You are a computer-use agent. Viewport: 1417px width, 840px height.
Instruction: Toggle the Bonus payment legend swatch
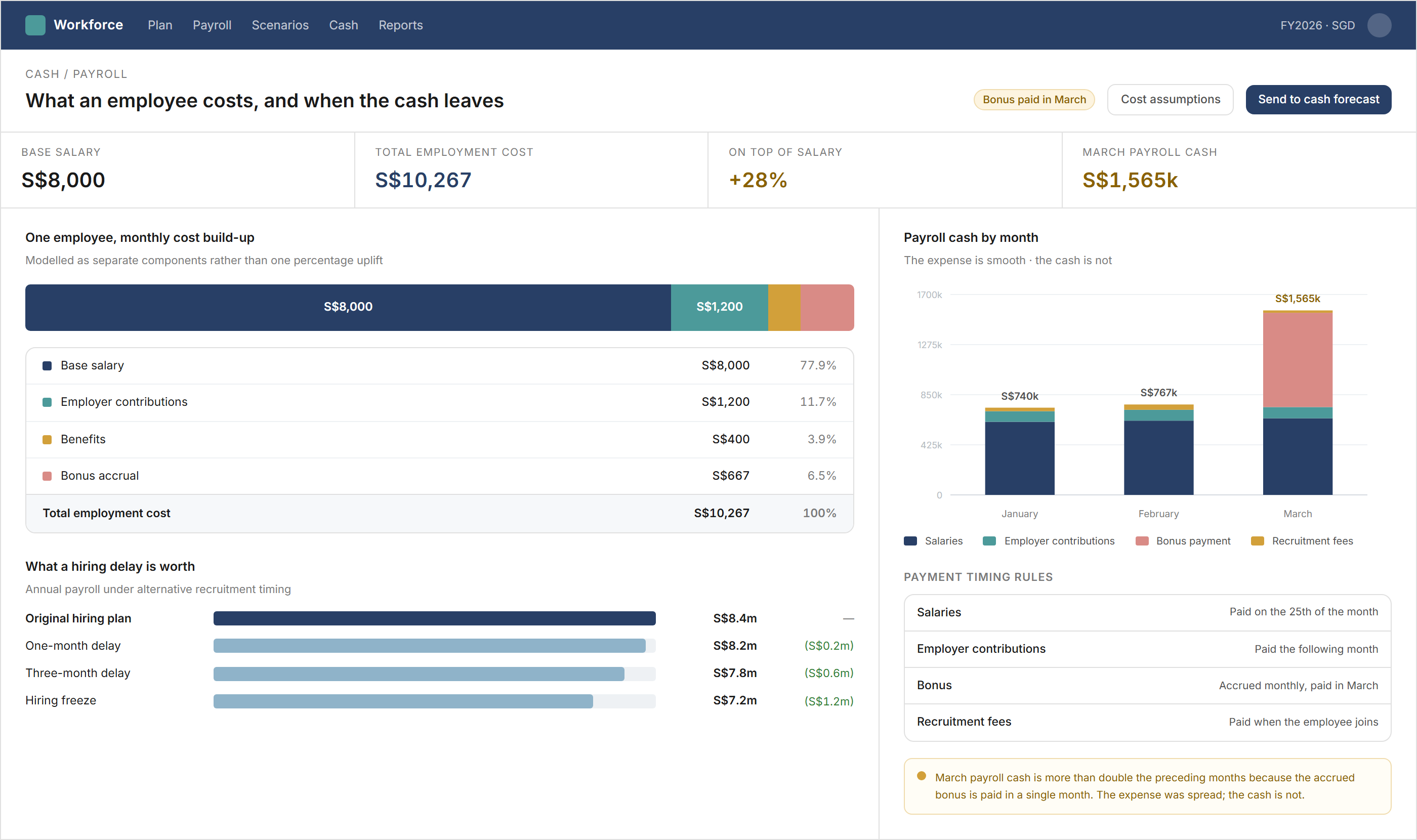[1141, 541]
